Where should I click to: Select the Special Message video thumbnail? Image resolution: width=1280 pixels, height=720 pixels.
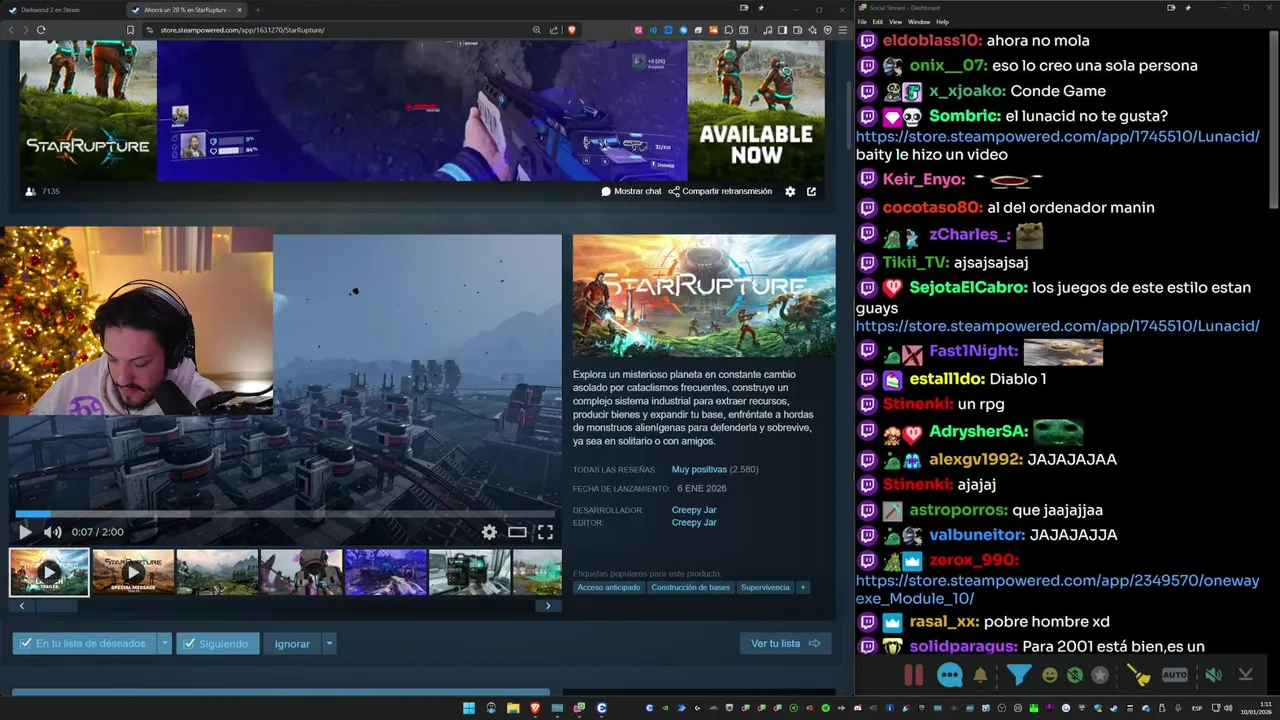coord(133,572)
